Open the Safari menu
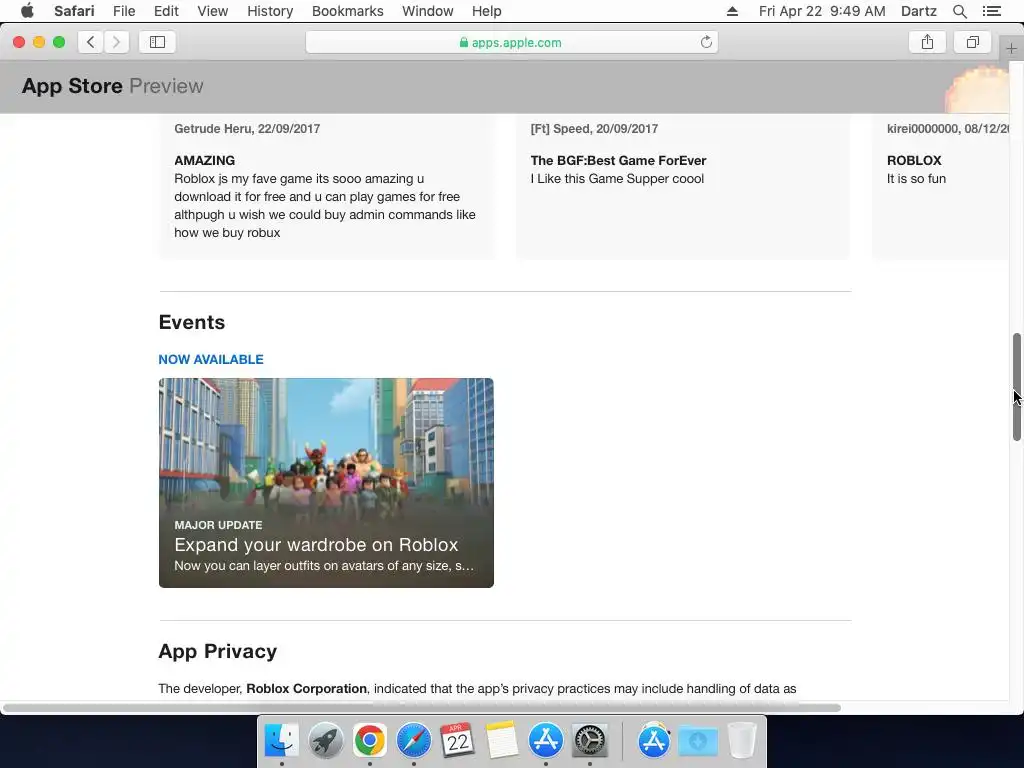Screen dimensions: 1024x768 pyautogui.click(x=74, y=11)
